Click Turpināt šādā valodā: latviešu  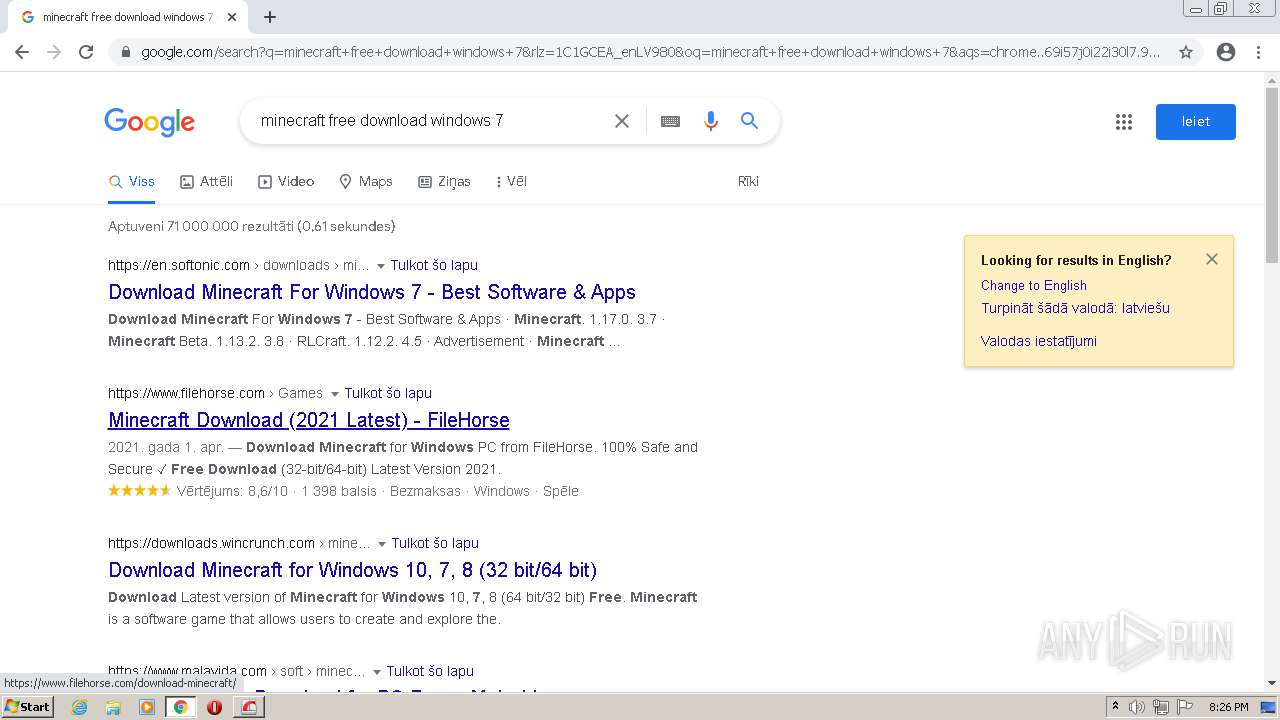(x=1075, y=308)
